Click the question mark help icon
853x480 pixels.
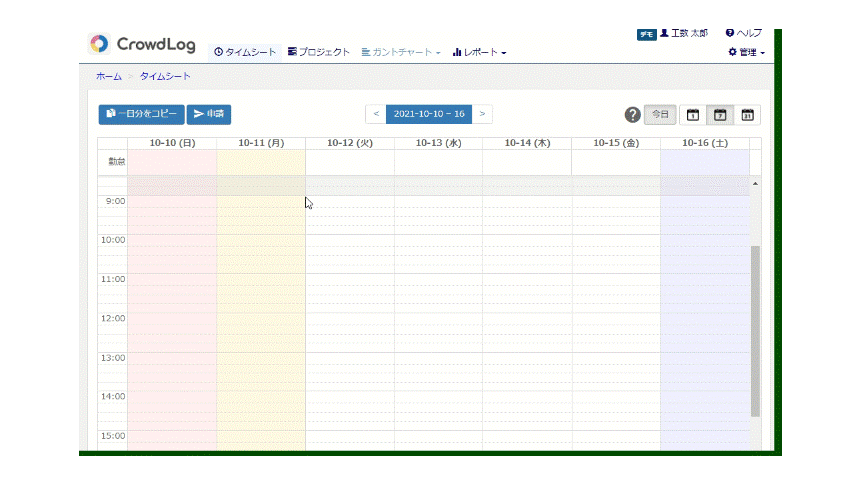coord(632,115)
